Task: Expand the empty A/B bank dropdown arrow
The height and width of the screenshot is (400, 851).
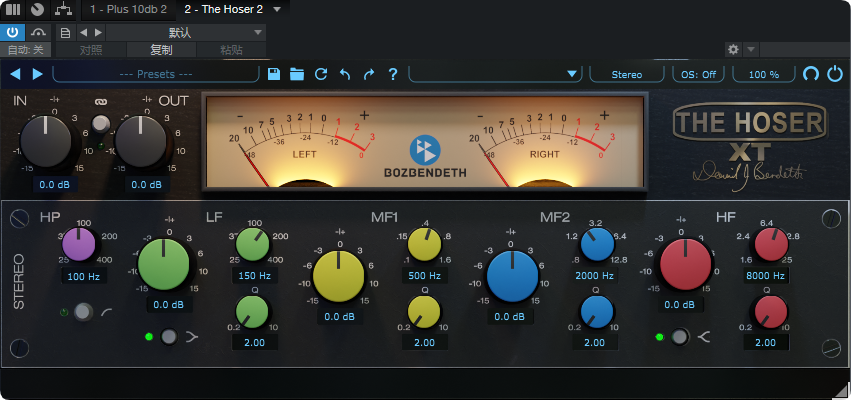Action: point(571,74)
